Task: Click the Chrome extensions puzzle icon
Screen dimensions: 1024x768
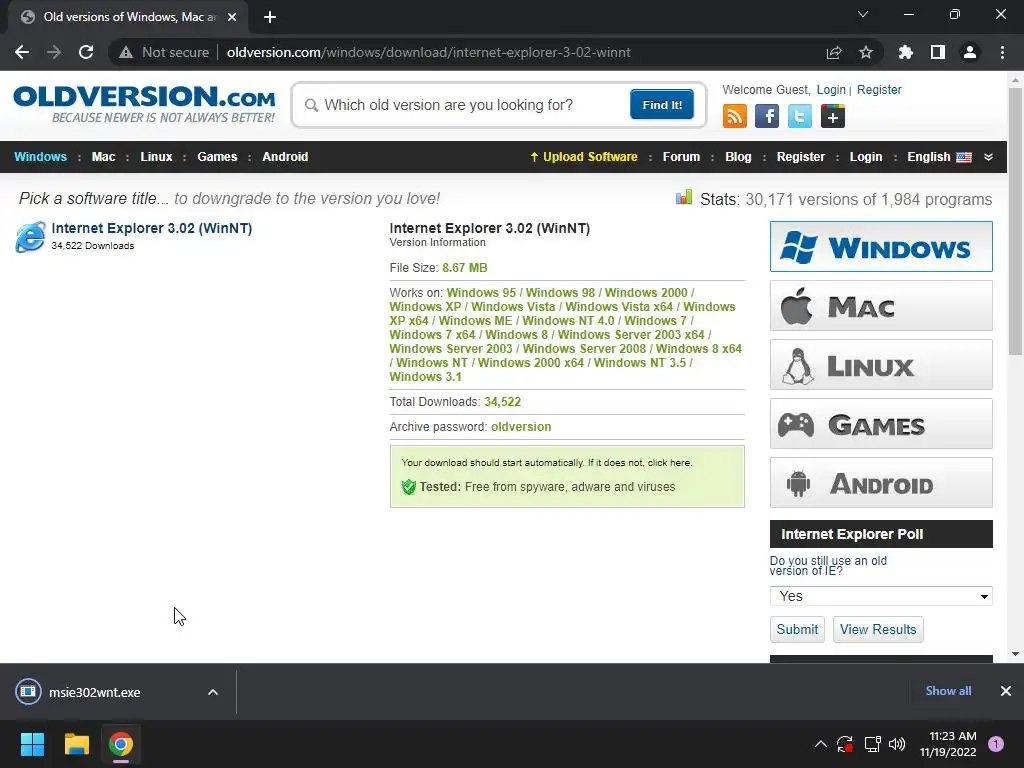Action: point(905,52)
